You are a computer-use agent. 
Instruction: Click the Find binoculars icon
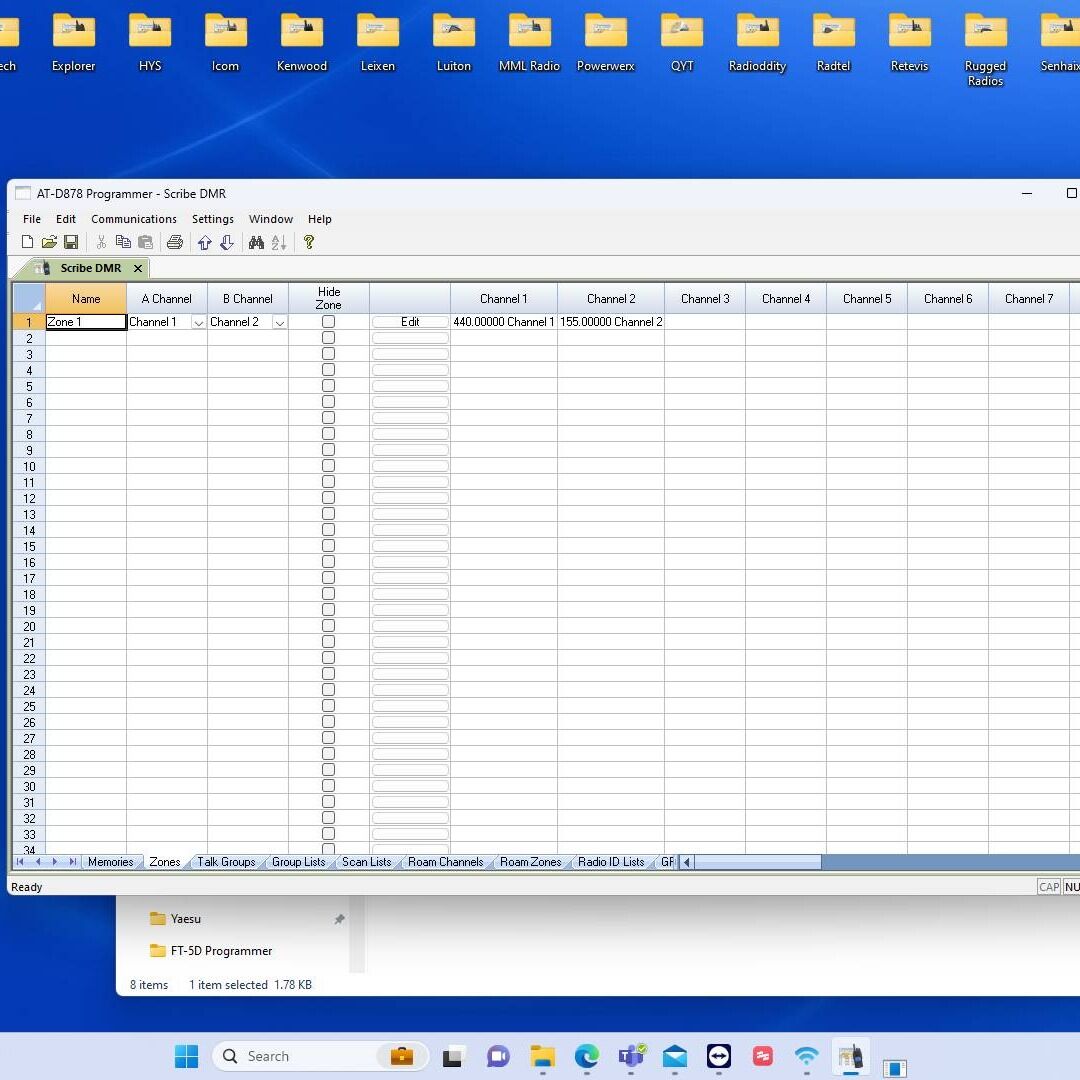click(x=256, y=242)
